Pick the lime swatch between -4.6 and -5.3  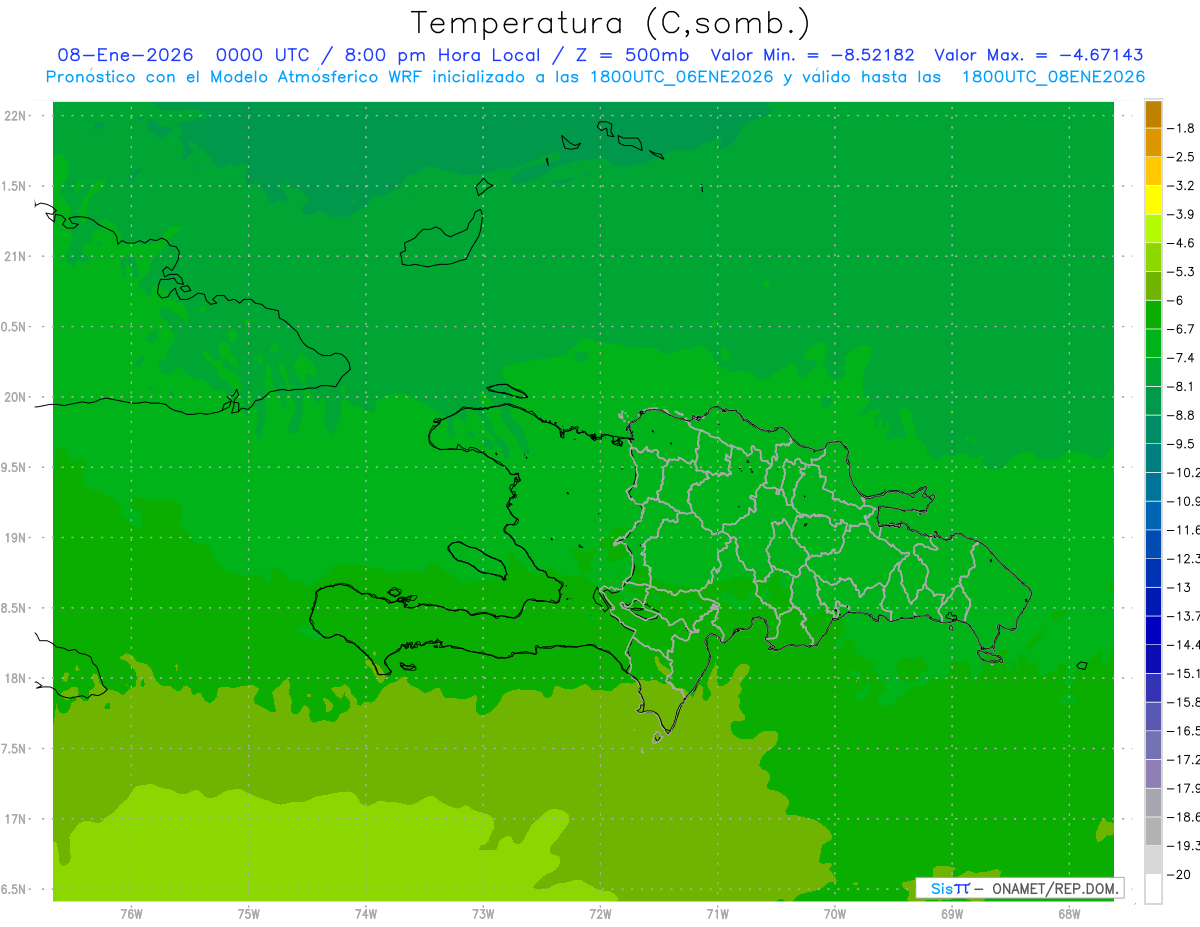pyautogui.click(x=1153, y=257)
